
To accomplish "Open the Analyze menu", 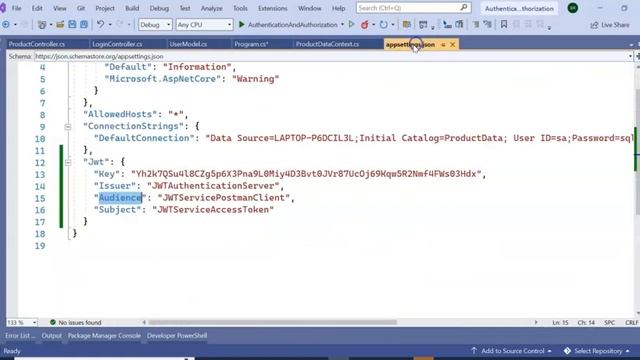I will (211, 8).
